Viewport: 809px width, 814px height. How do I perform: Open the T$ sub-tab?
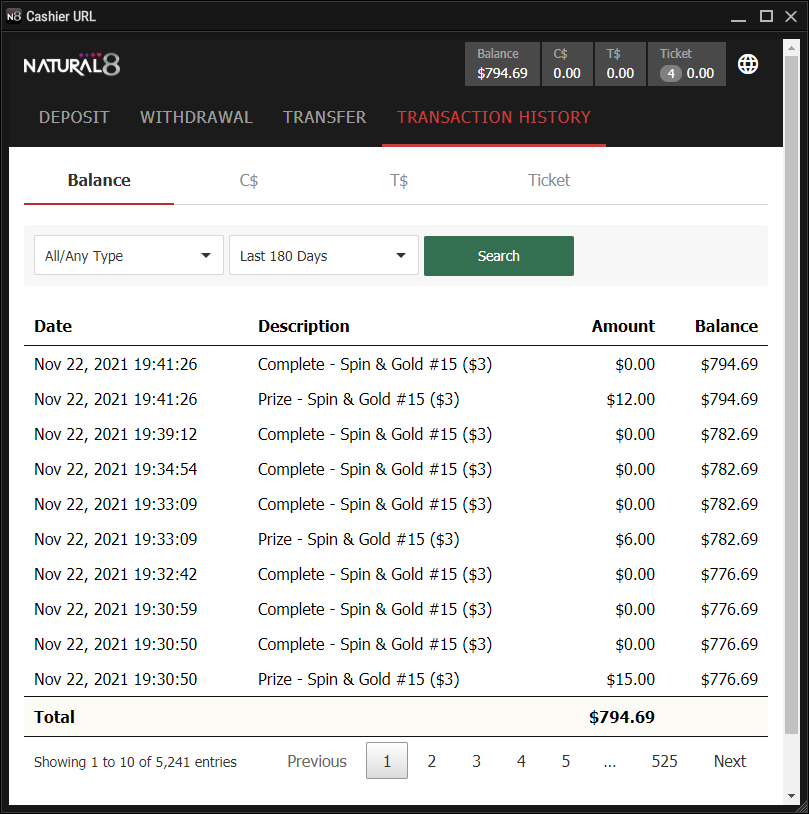(399, 180)
